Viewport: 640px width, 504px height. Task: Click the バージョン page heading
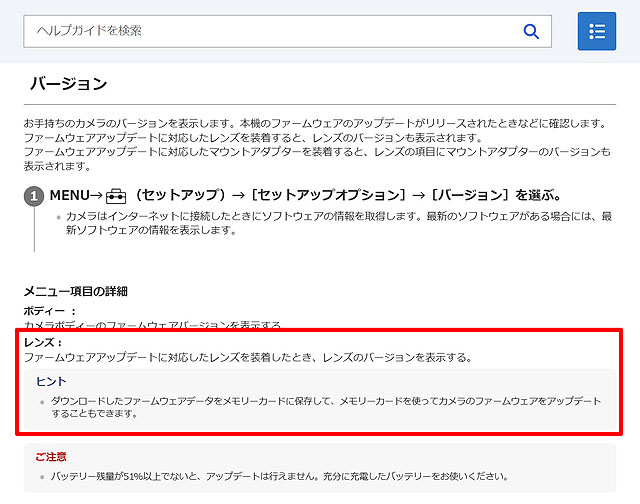pyautogui.click(x=68, y=84)
